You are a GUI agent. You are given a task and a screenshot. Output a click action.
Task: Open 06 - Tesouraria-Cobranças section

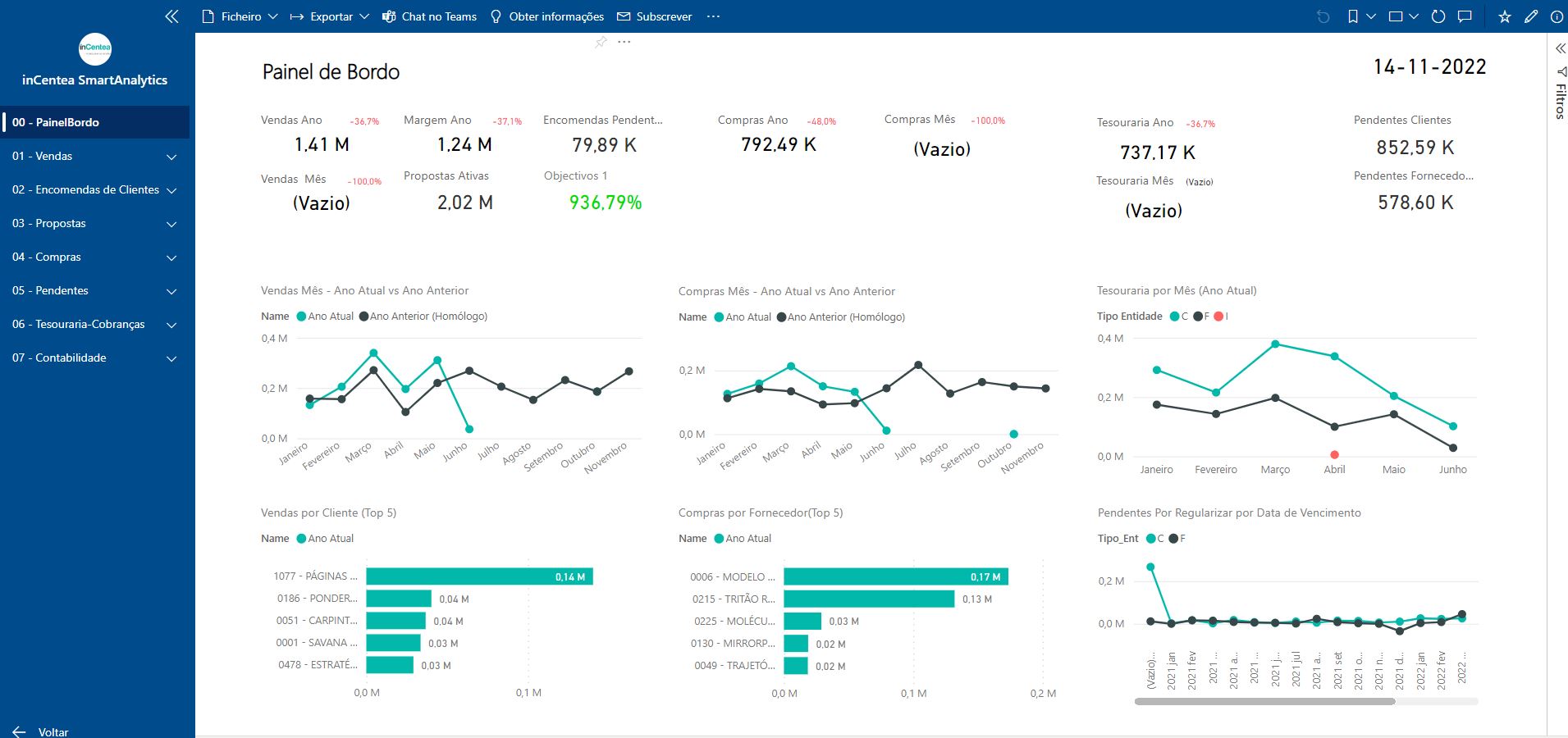[79, 324]
